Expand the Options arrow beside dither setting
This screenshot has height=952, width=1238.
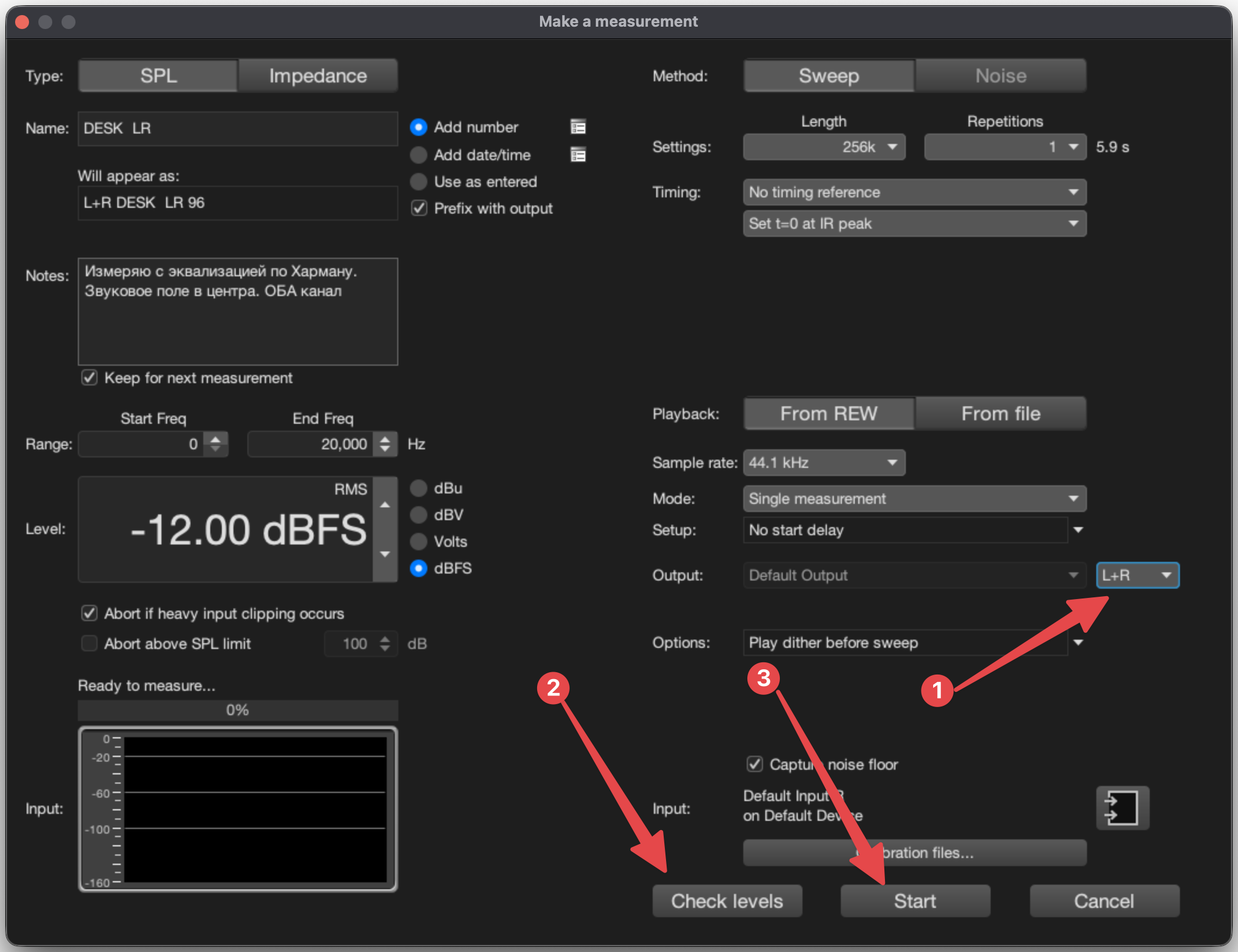[1078, 643]
